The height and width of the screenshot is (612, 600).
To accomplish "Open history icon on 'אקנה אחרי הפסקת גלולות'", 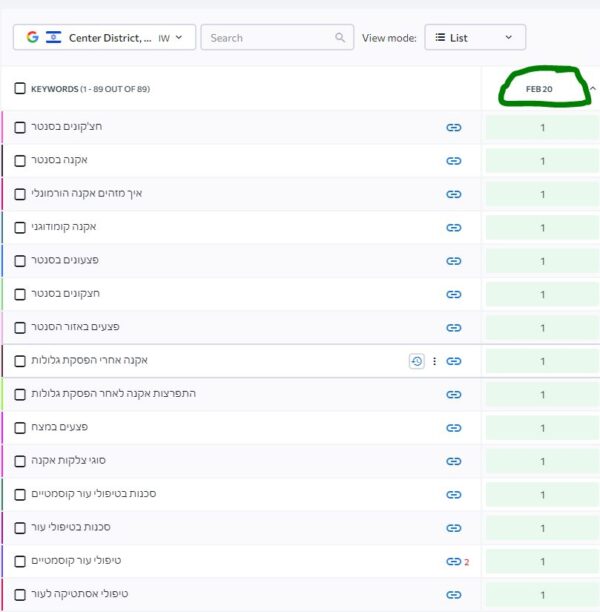I will pyautogui.click(x=416, y=361).
